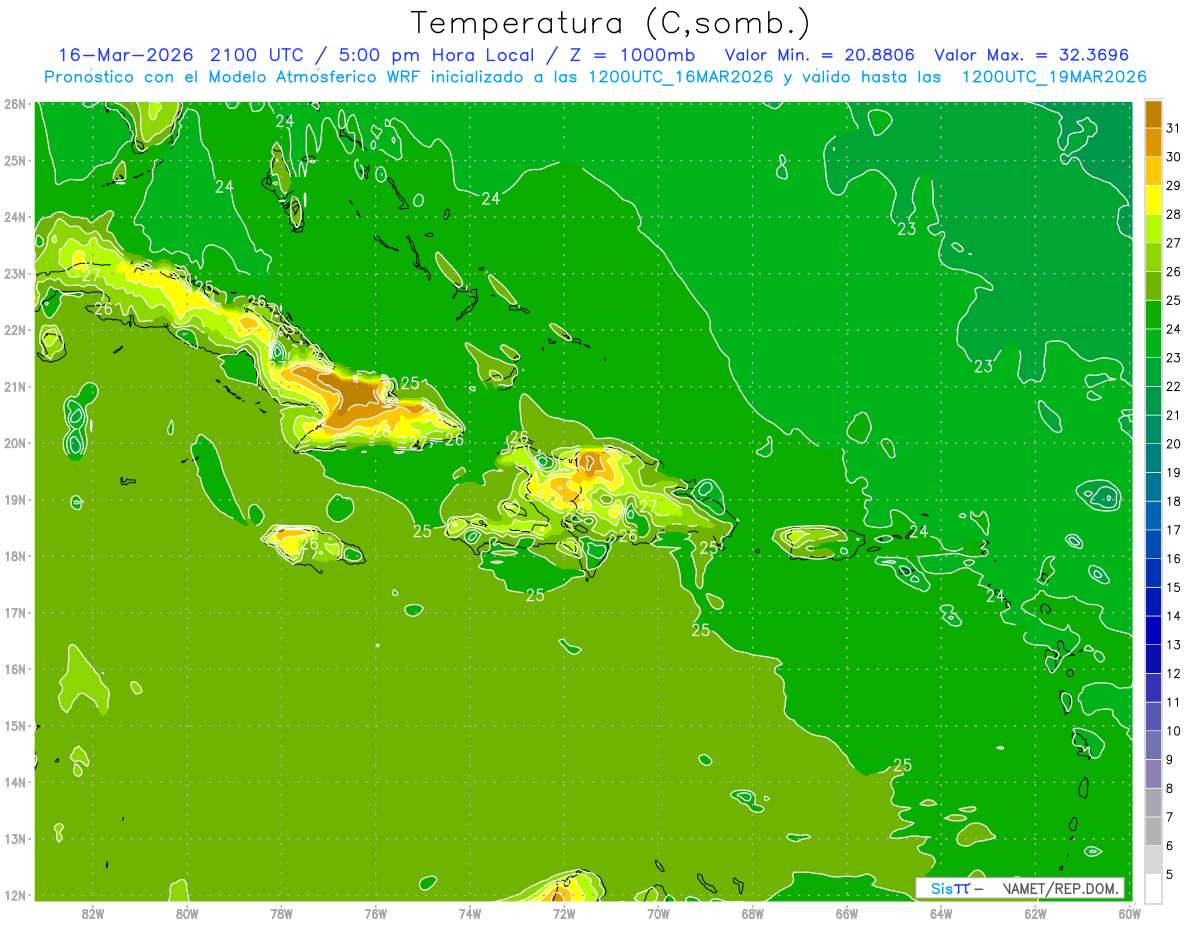Click the "28" label on the color legend
Viewport: 1200px width, 927px height.
[1173, 214]
